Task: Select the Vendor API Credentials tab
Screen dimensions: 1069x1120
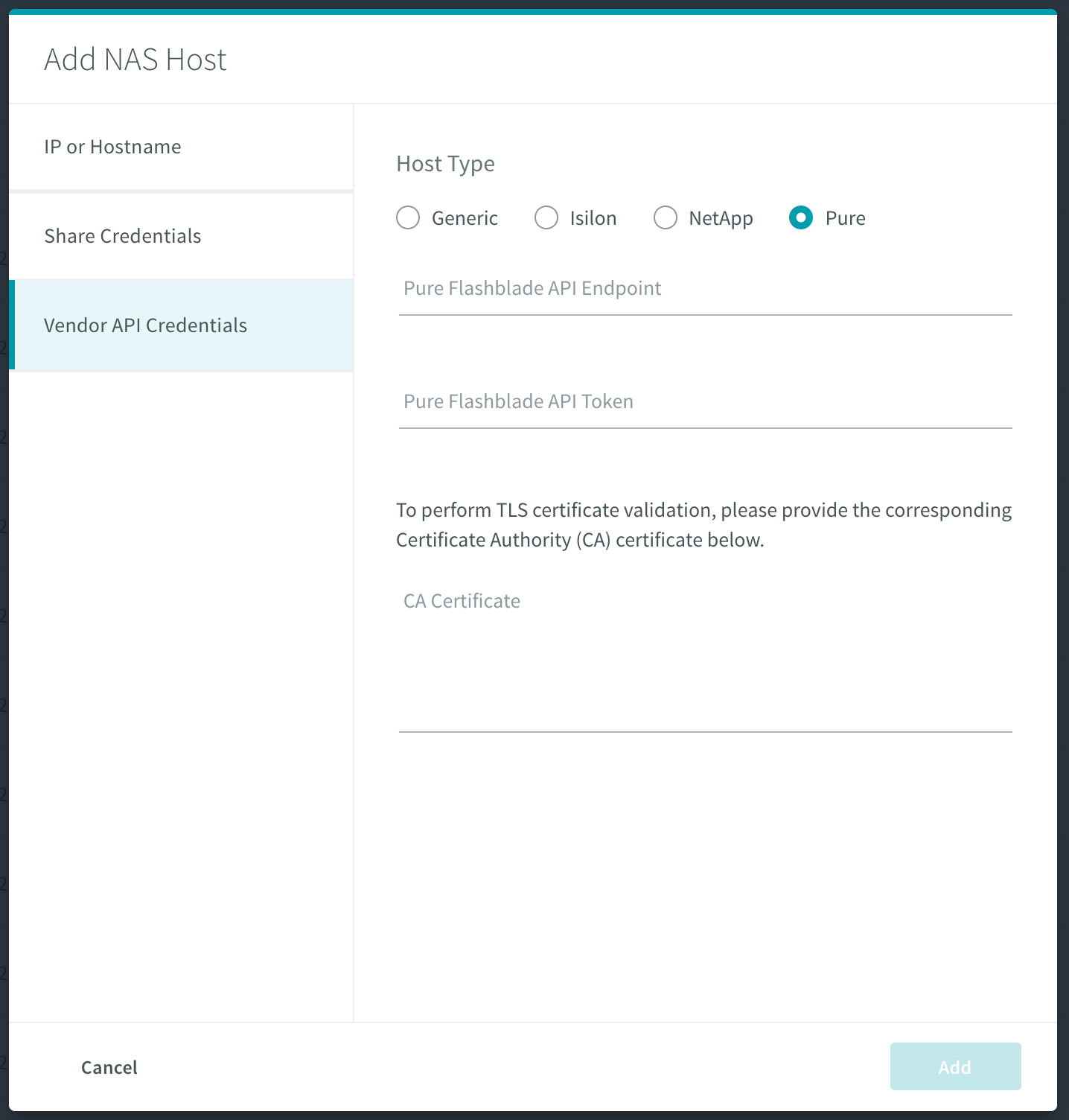Action: pos(181,325)
